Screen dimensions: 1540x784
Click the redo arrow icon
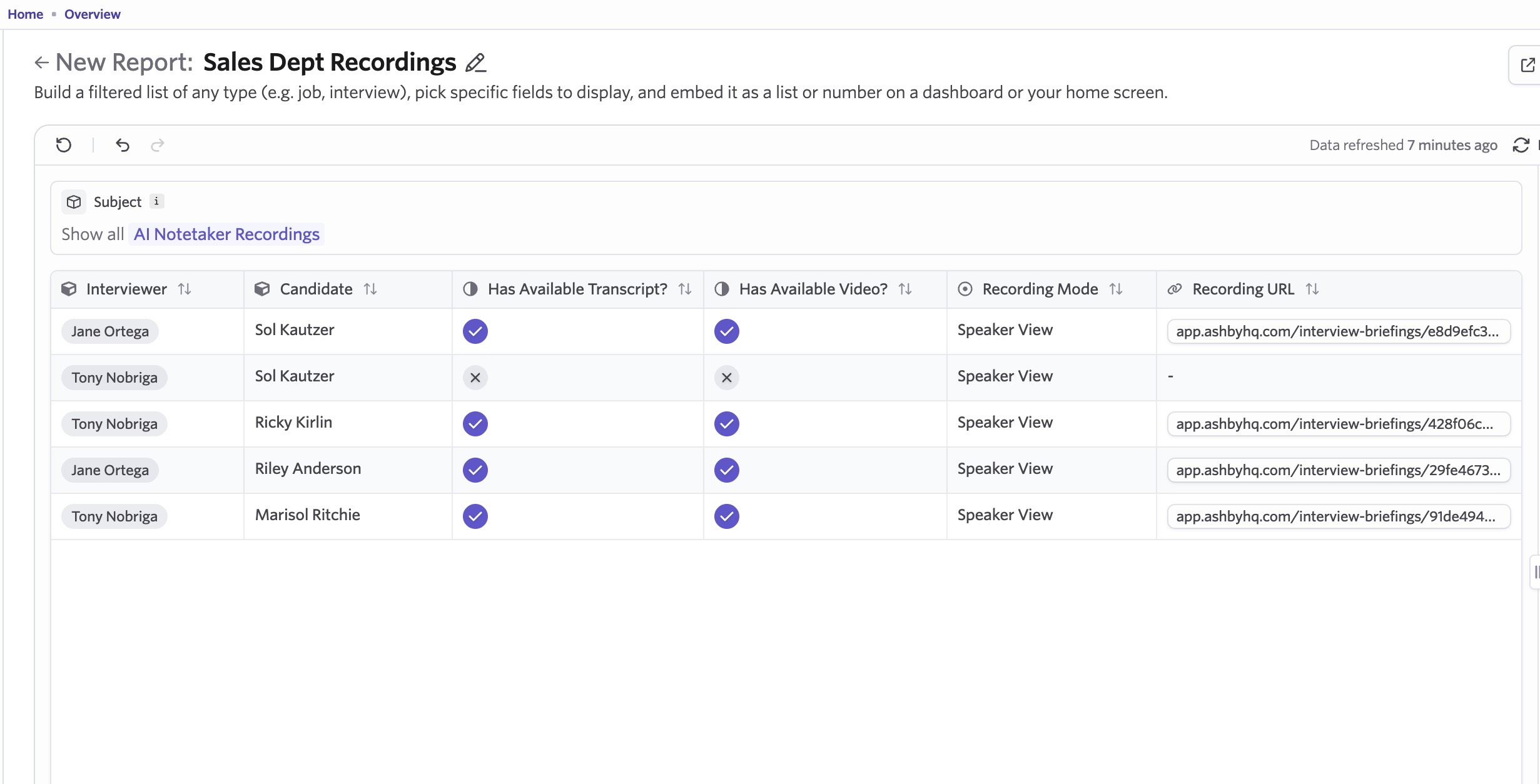pyautogui.click(x=158, y=145)
